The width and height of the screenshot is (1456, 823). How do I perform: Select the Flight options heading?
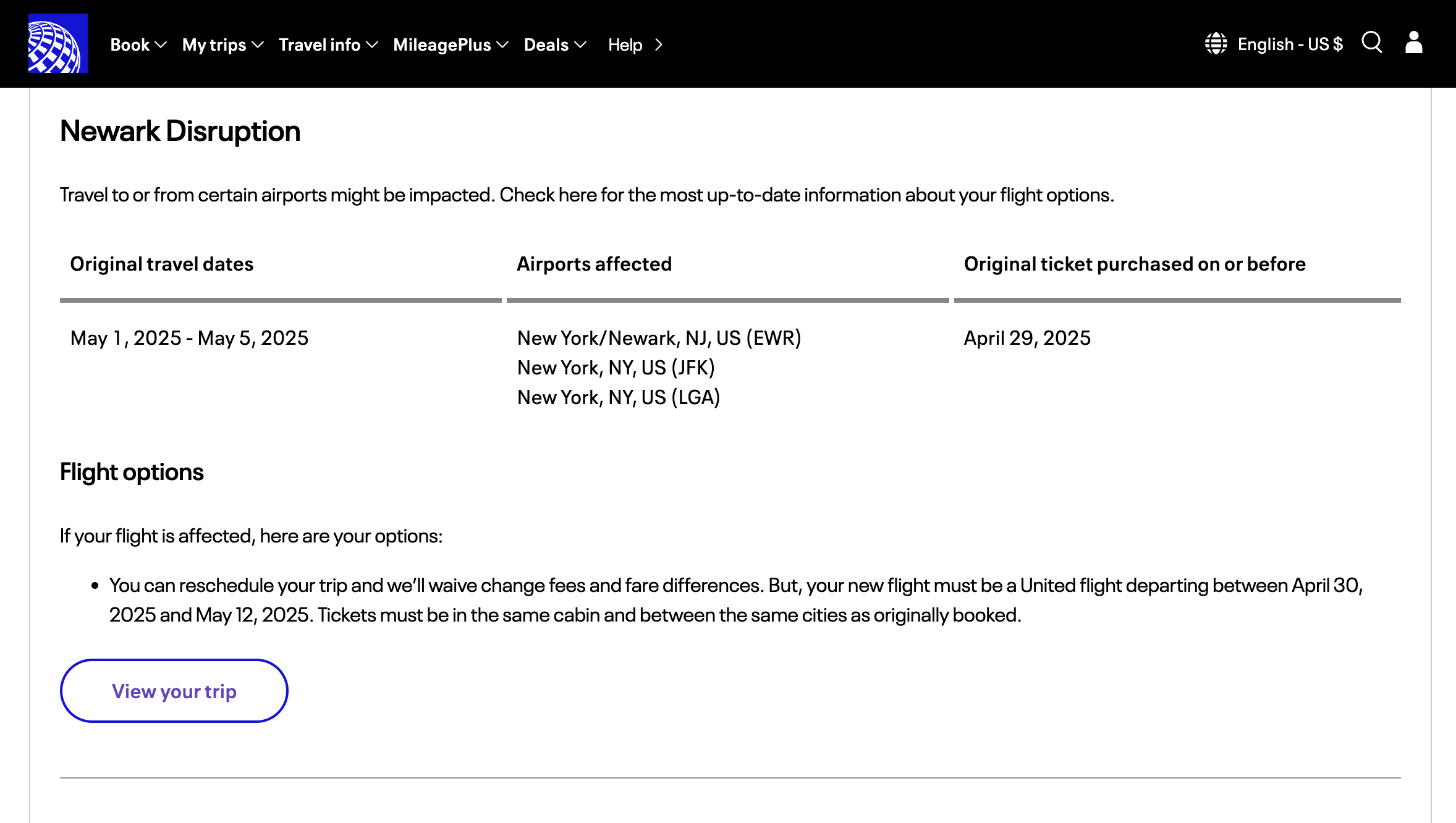coord(132,472)
